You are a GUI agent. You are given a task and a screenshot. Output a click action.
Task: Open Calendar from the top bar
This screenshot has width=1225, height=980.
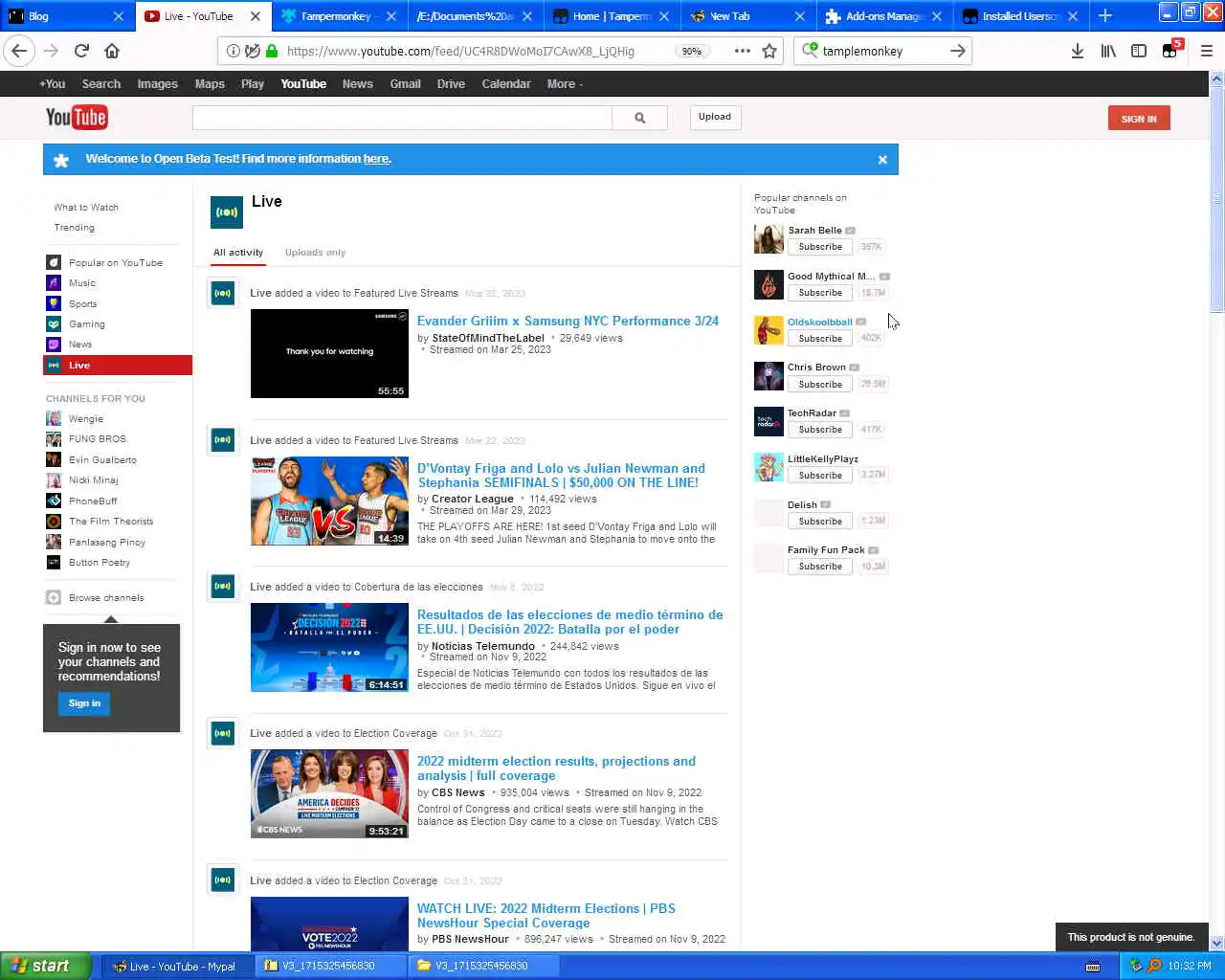(x=506, y=84)
